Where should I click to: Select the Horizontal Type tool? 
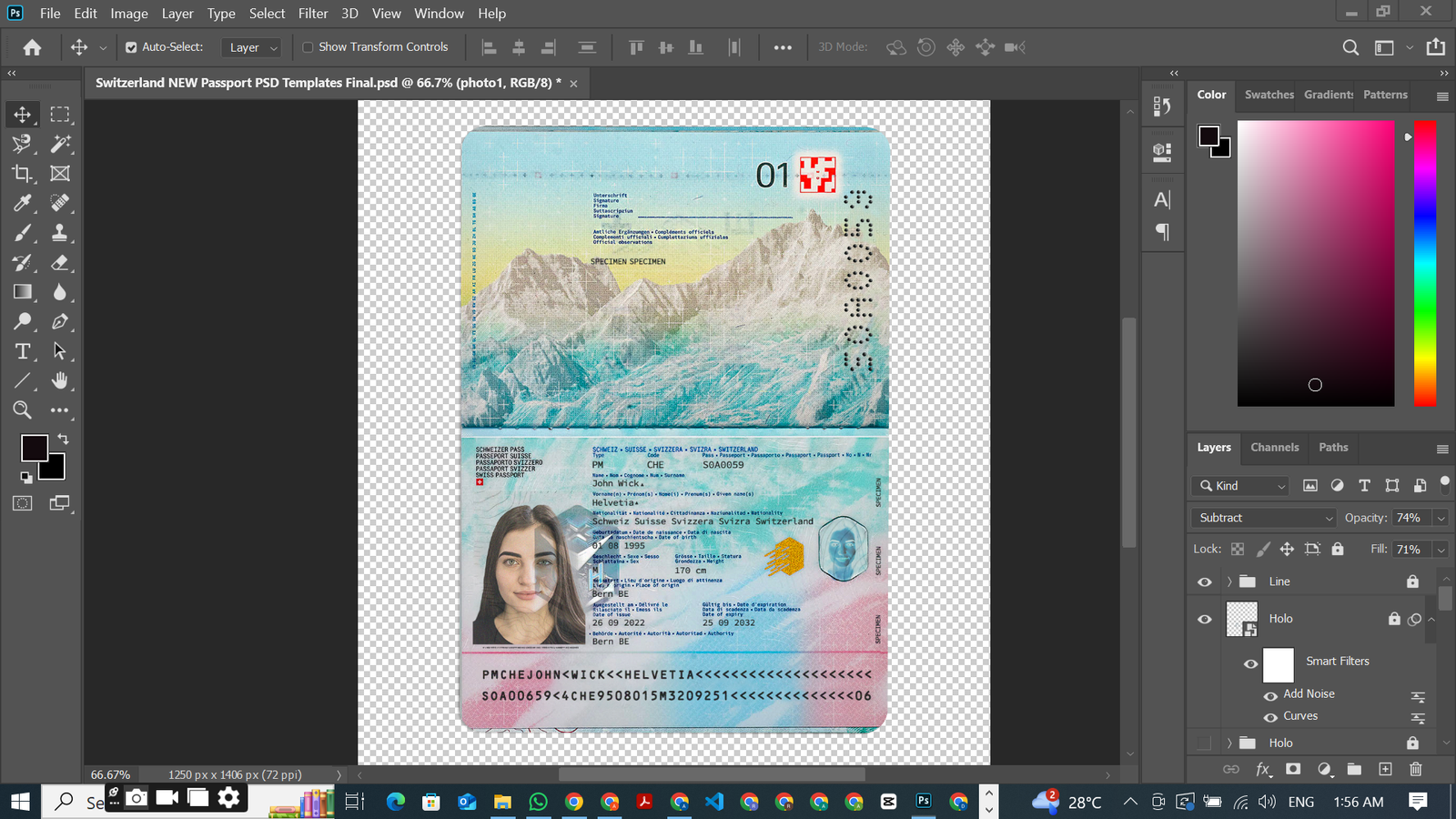[x=22, y=351]
